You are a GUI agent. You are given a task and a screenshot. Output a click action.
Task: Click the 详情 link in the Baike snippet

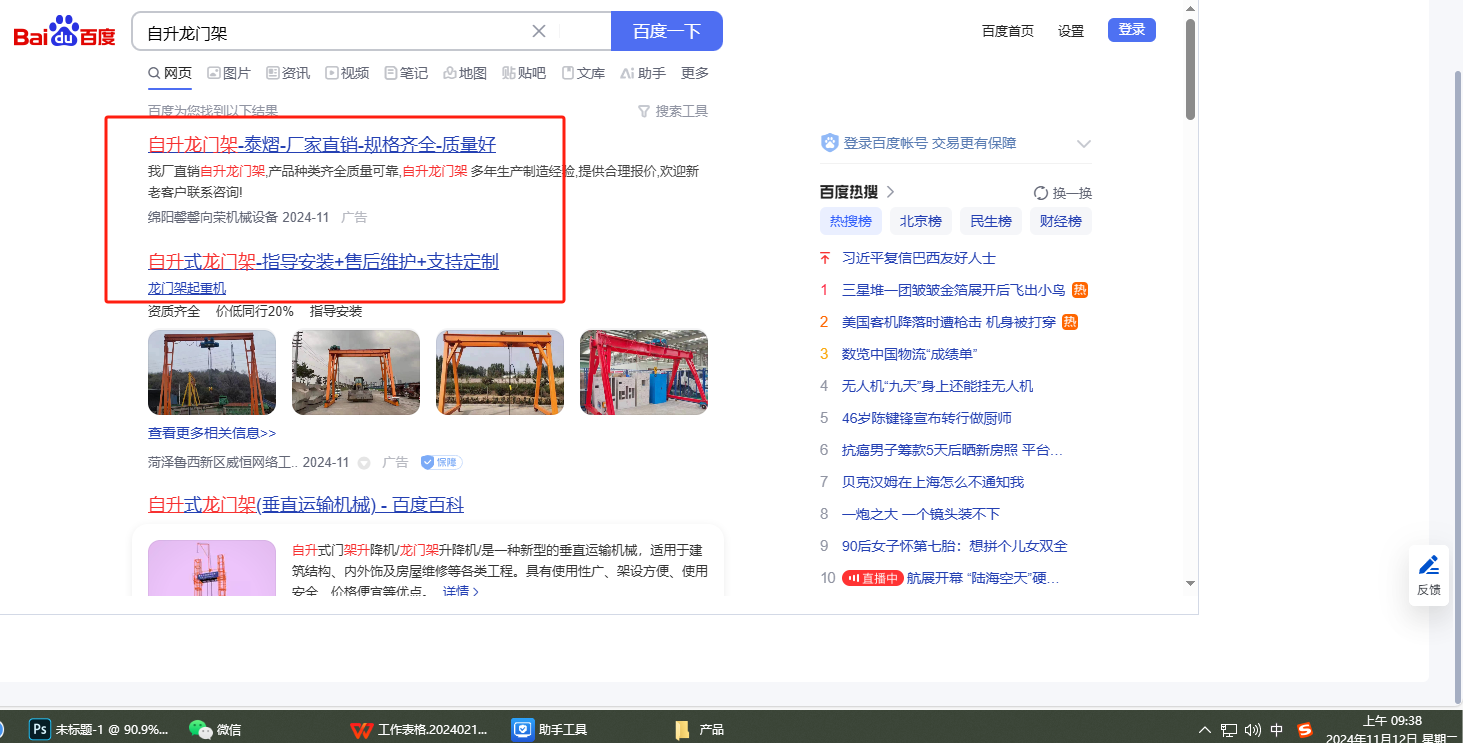tap(461, 592)
